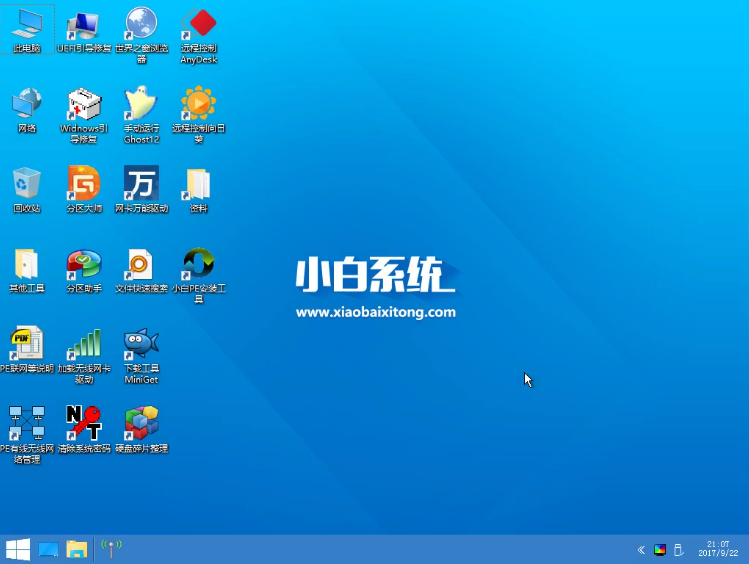Launch 分区助手 partition assistant icon

tap(83, 264)
